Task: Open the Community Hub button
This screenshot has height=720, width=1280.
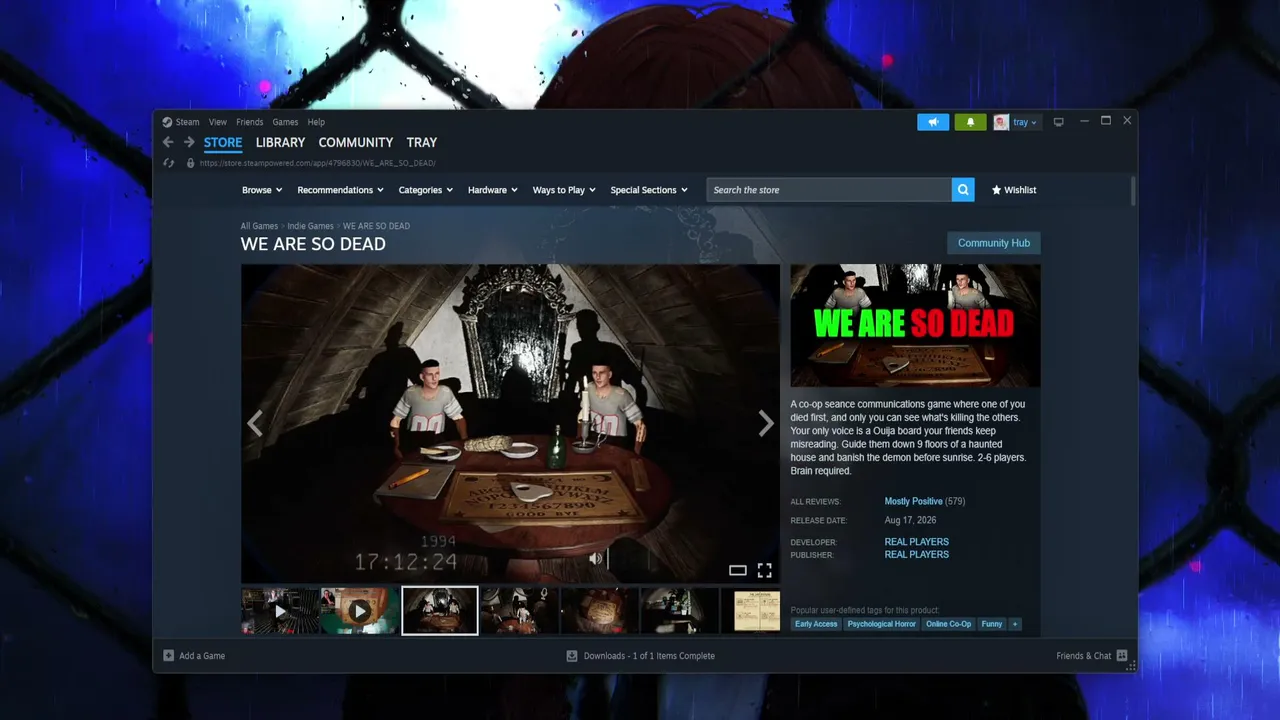Action: pos(994,243)
